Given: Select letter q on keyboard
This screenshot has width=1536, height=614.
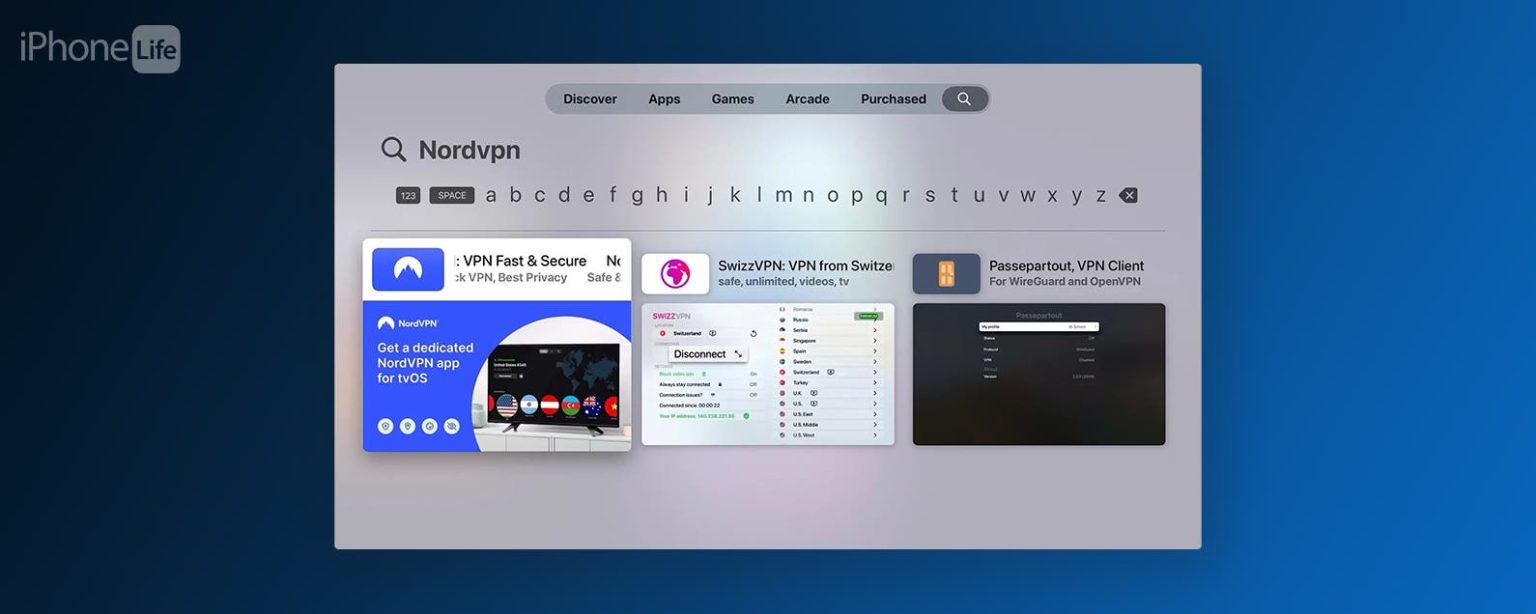Looking at the screenshot, I should coord(881,196).
